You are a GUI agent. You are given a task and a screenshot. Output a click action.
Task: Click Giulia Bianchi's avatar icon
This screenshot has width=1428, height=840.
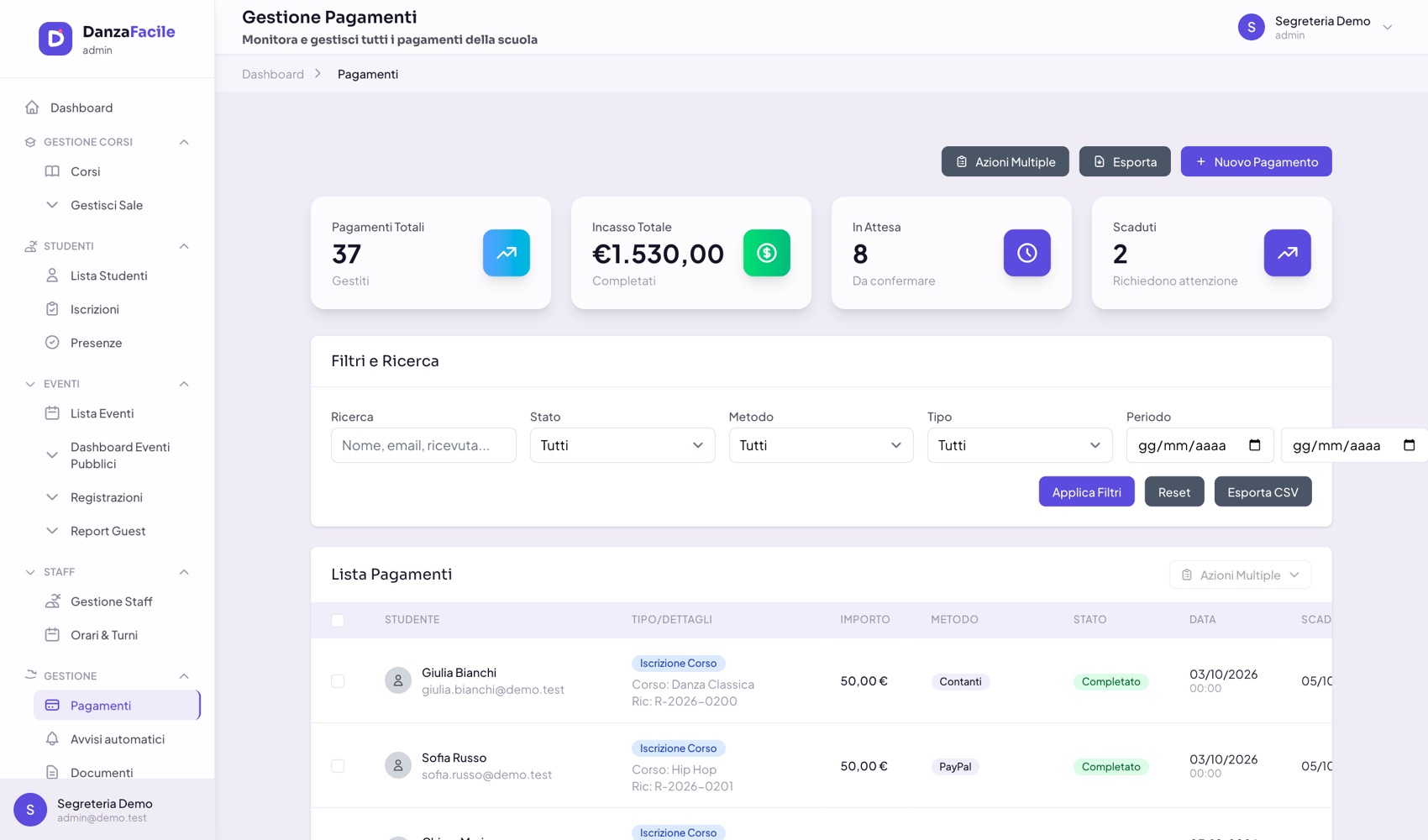tap(398, 680)
